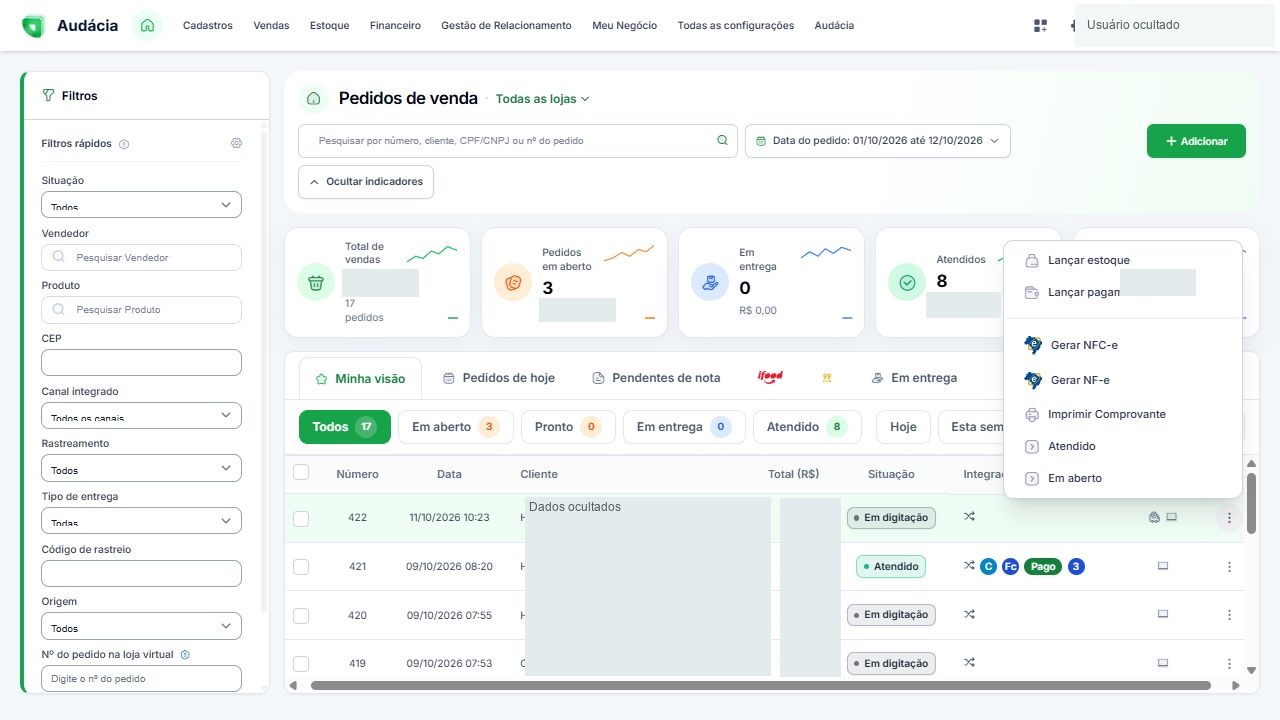Click the Atendidos green check icon

907,282
